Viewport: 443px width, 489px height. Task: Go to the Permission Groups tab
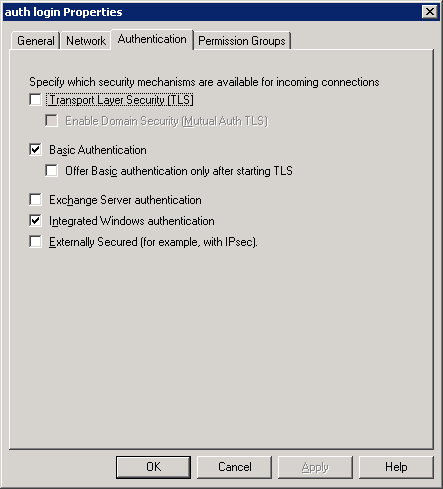click(242, 41)
